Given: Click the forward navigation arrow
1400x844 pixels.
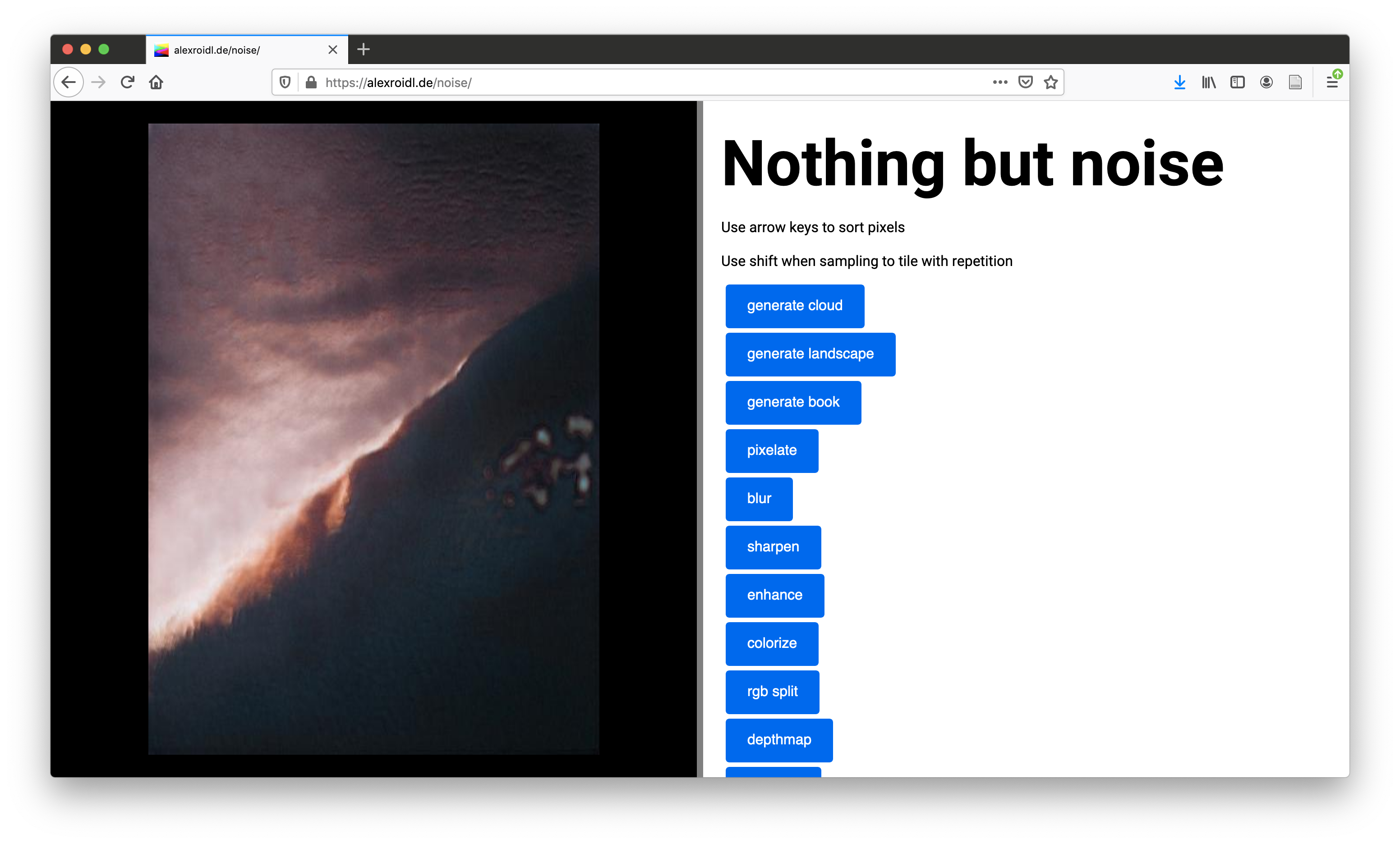Looking at the screenshot, I should tap(98, 83).
